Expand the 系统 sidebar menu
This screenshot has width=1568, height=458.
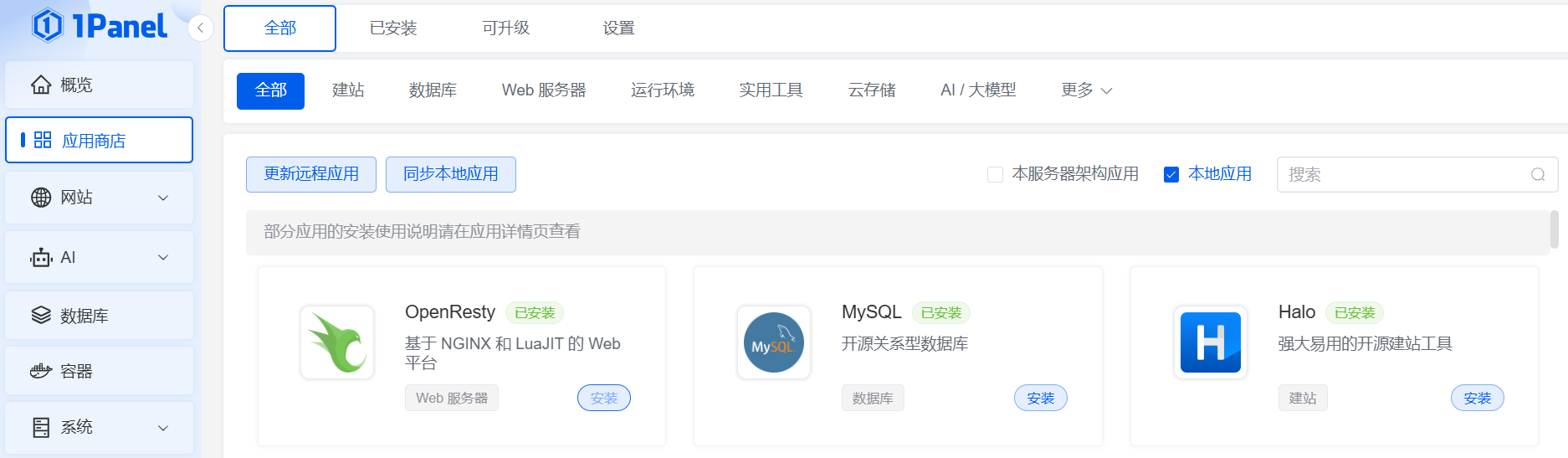point(99,427)
